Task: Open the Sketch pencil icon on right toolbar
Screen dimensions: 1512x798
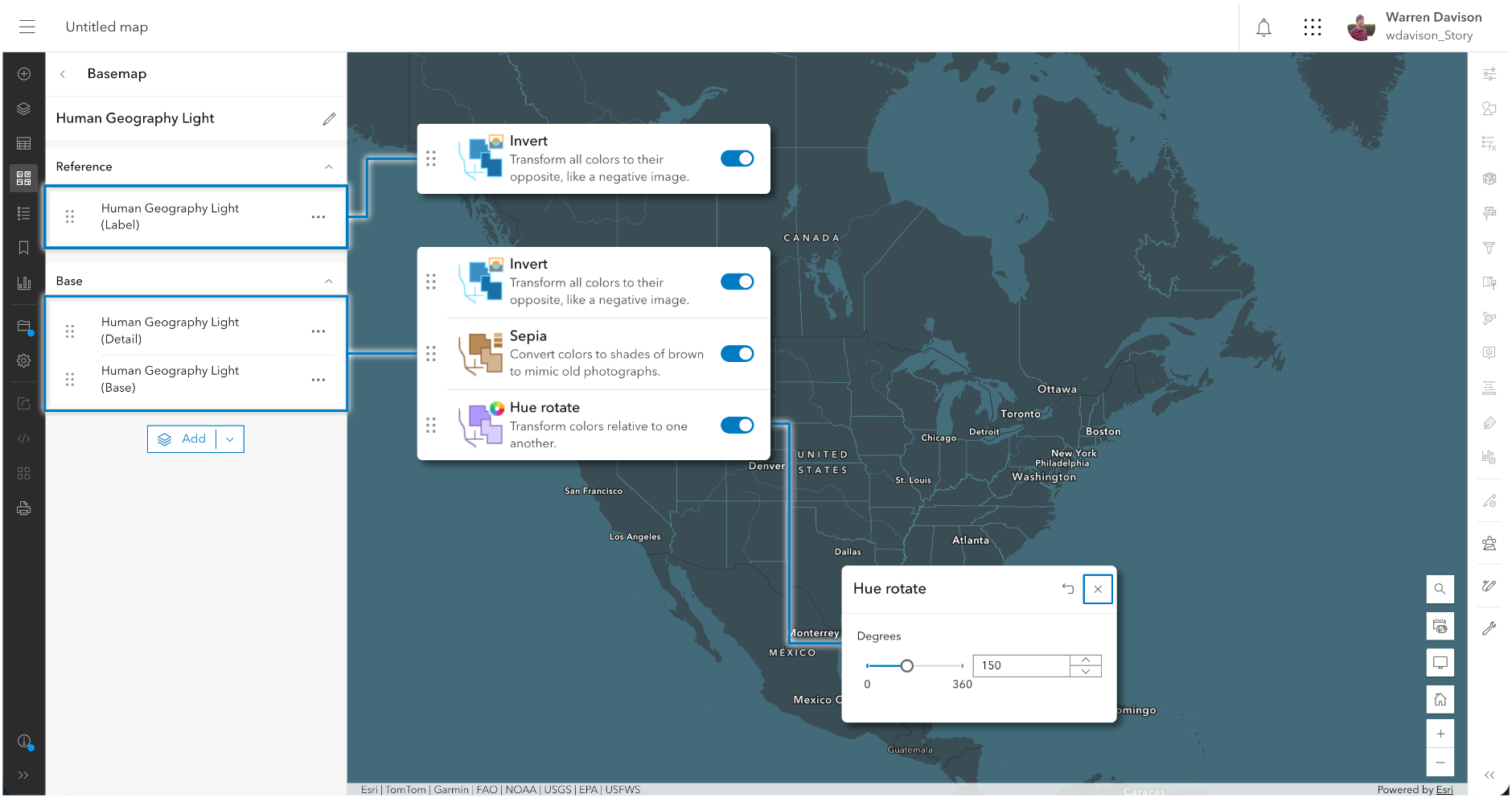Action: (x=1489, y=586)
